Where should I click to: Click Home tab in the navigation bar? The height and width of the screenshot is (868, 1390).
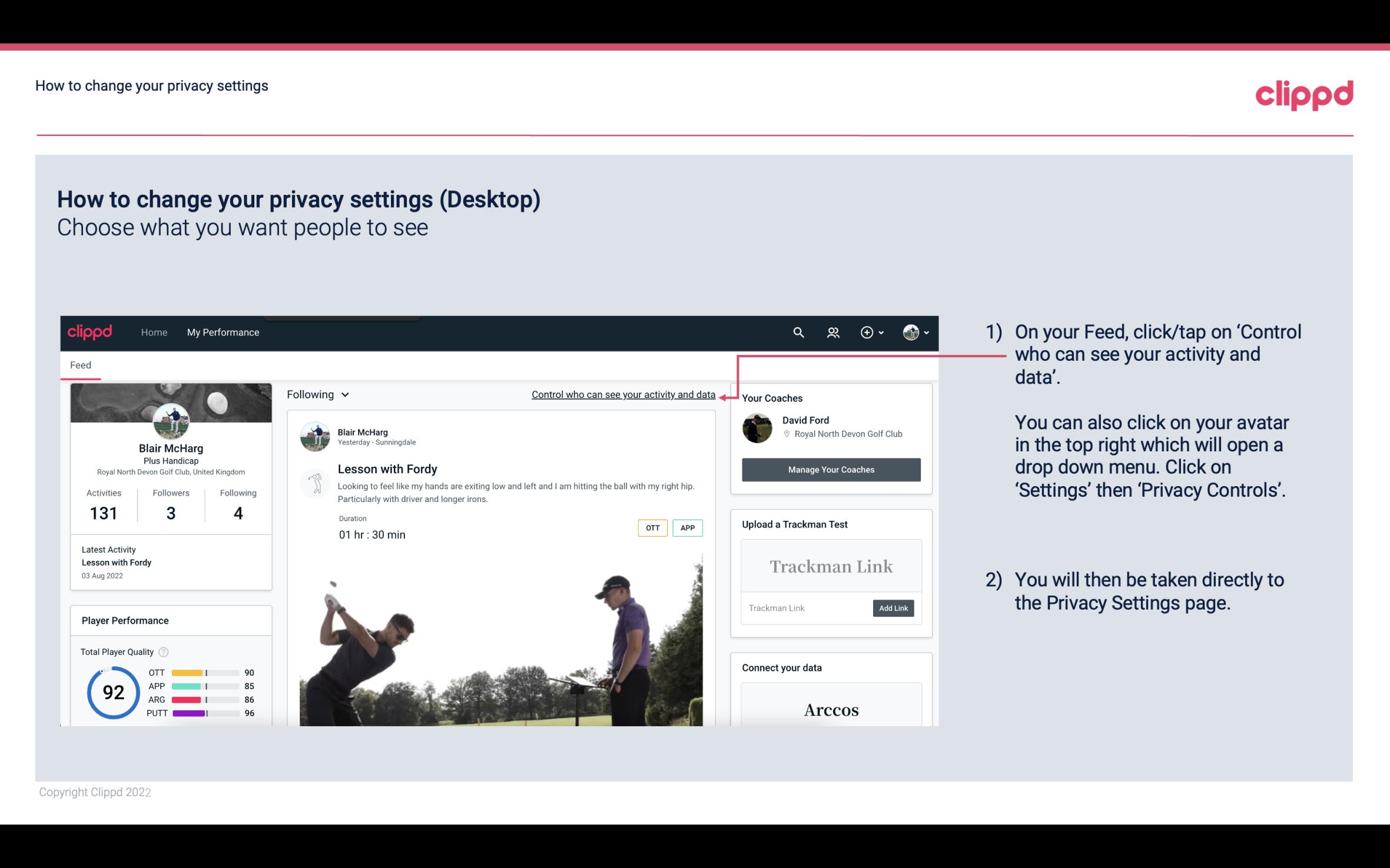pos(153,332)
